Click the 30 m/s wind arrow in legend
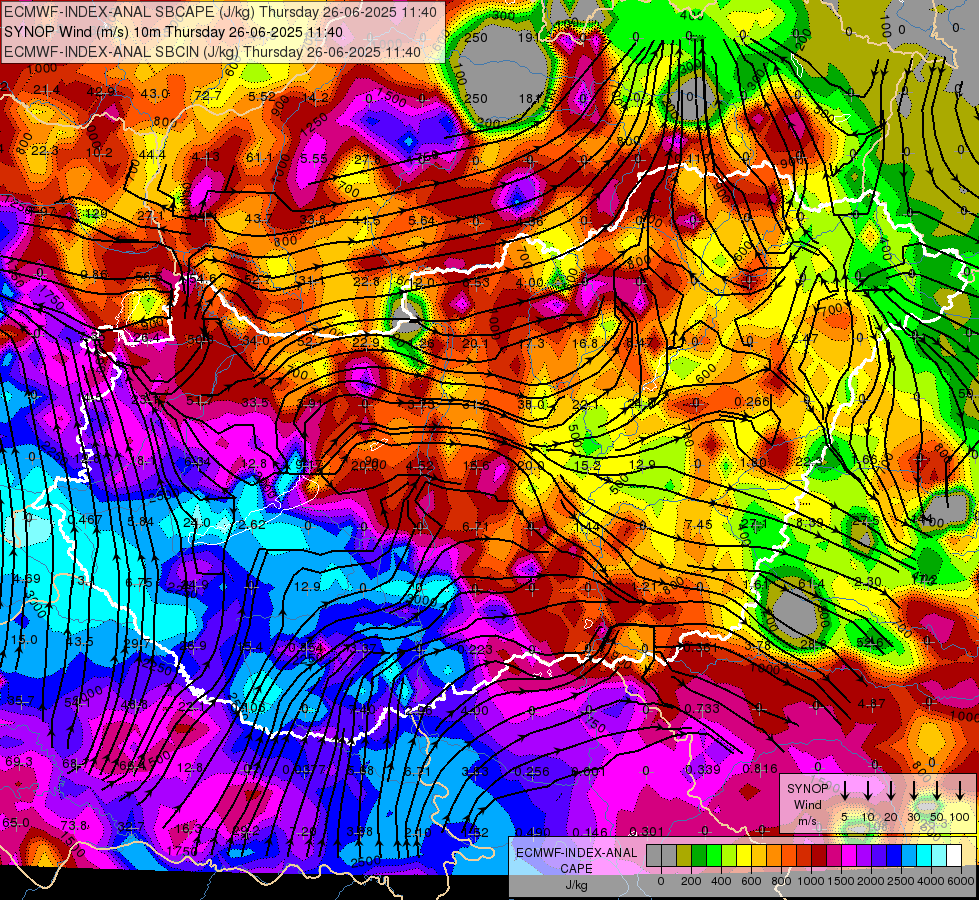This screenshot has height=900, width=979. point(914,791)
